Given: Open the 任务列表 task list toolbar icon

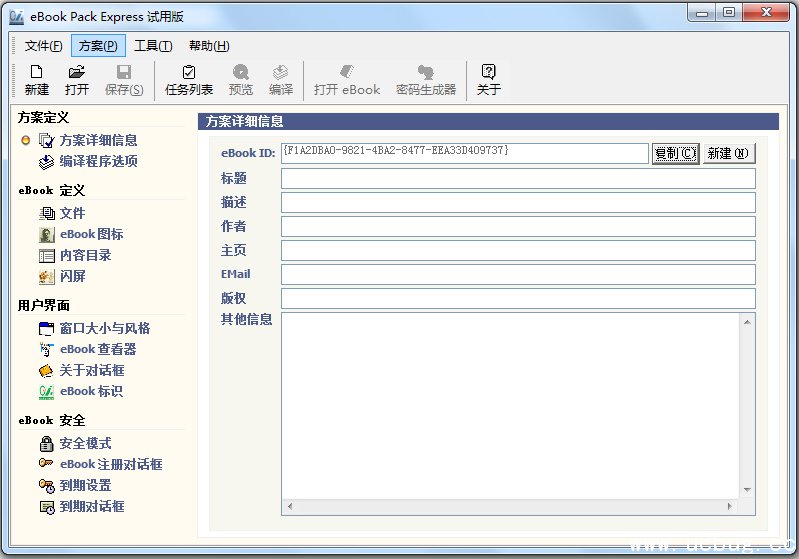Looking at the screenshot, I should pos(189,80).
